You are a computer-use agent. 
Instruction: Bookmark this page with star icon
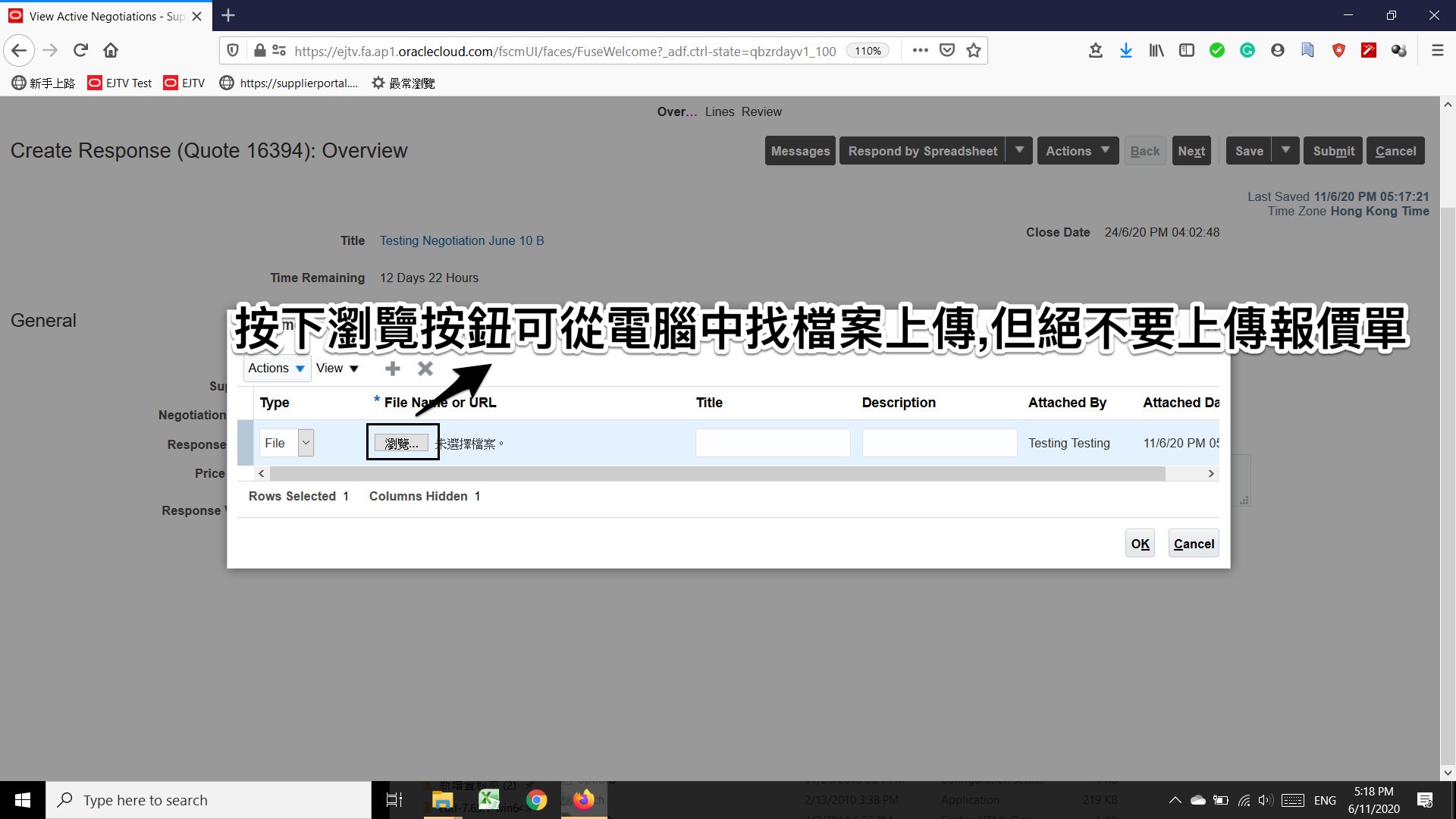[974, 51]
